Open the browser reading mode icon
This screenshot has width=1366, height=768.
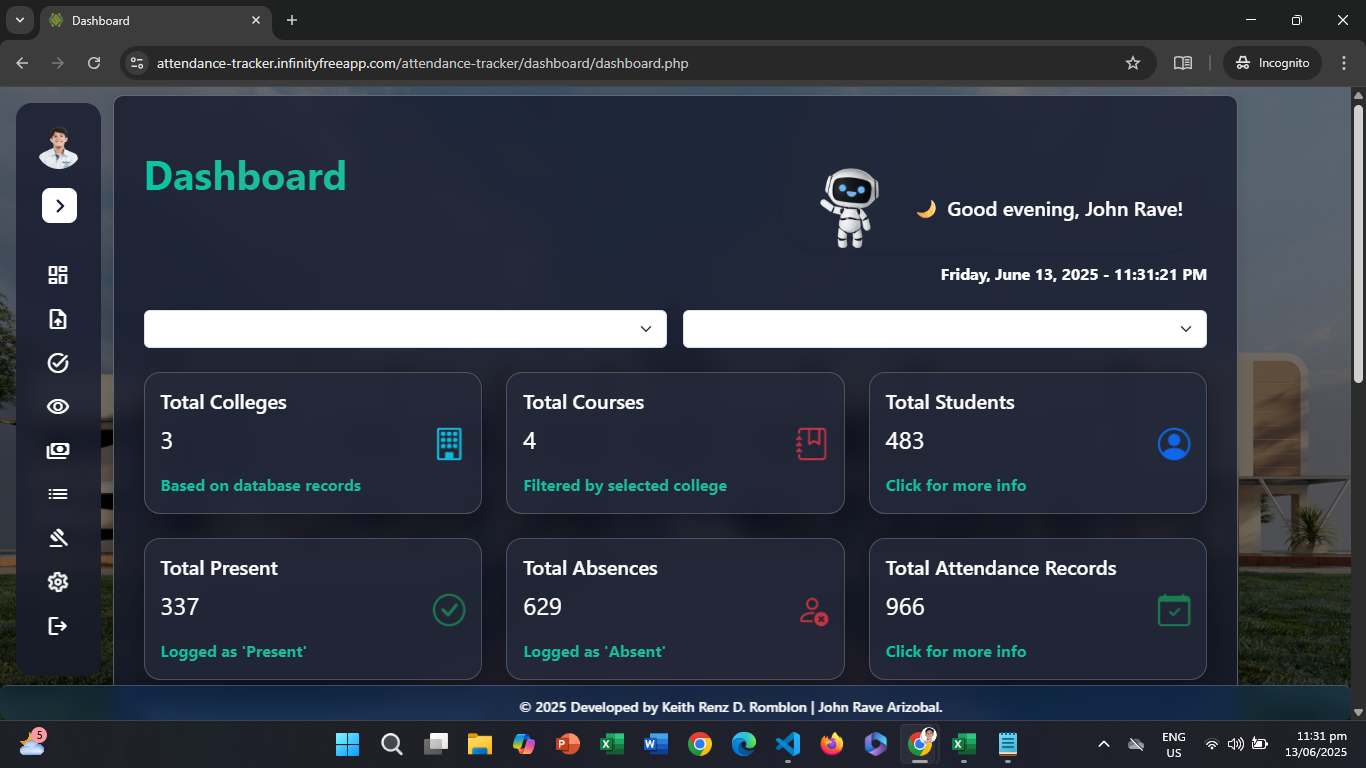coord(1183,63)
